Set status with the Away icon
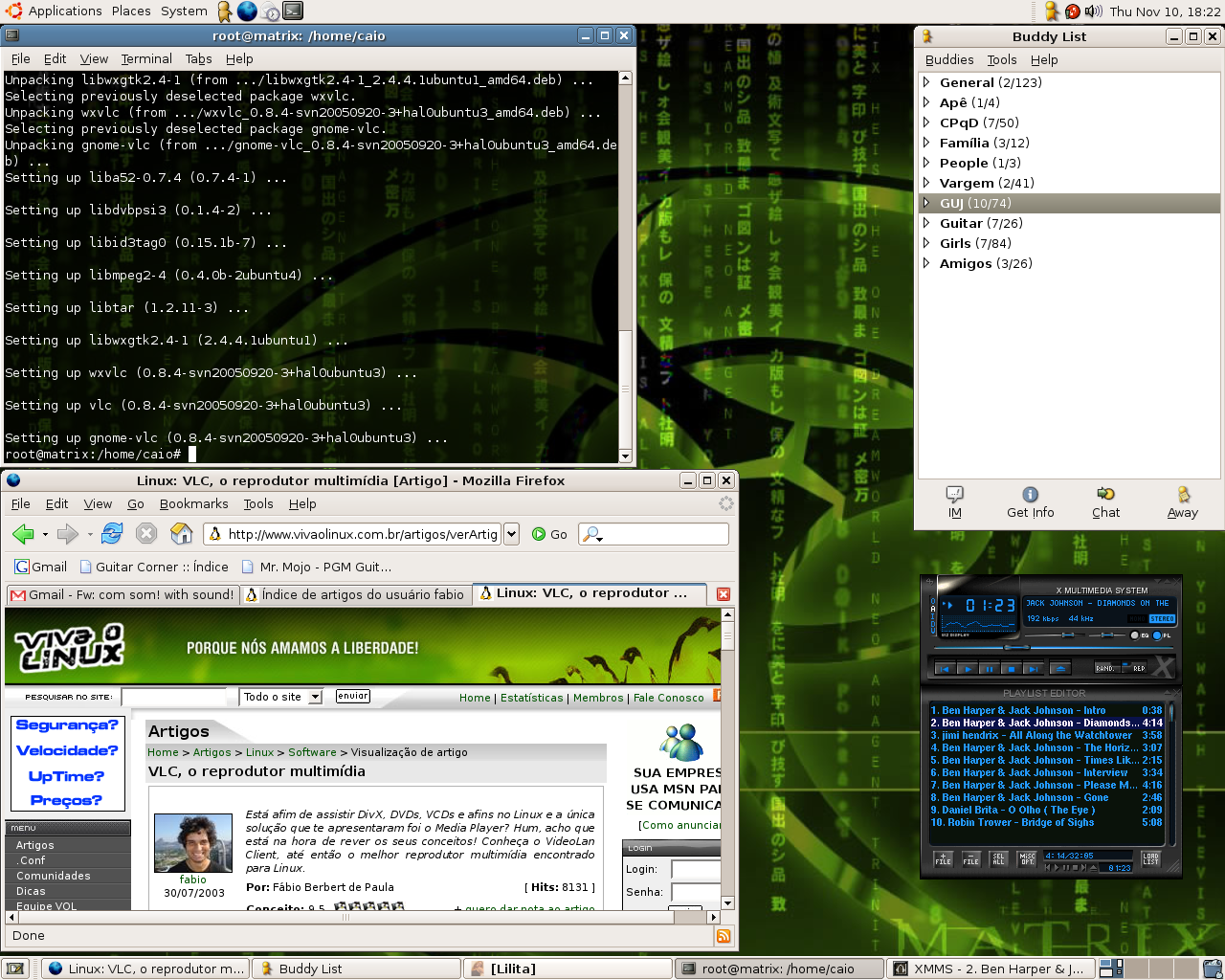Image resolution: width=1225 pixels, height=980 pixels. (x=1183, y=501)
